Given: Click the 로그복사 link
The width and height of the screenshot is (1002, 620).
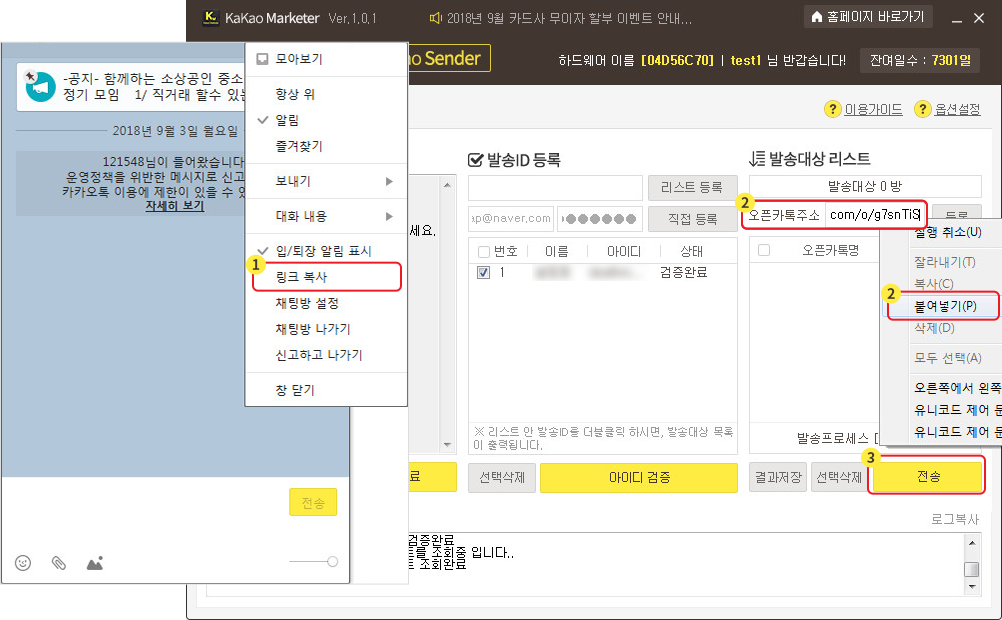Looking at the screenshot, I should pos(955,519).
